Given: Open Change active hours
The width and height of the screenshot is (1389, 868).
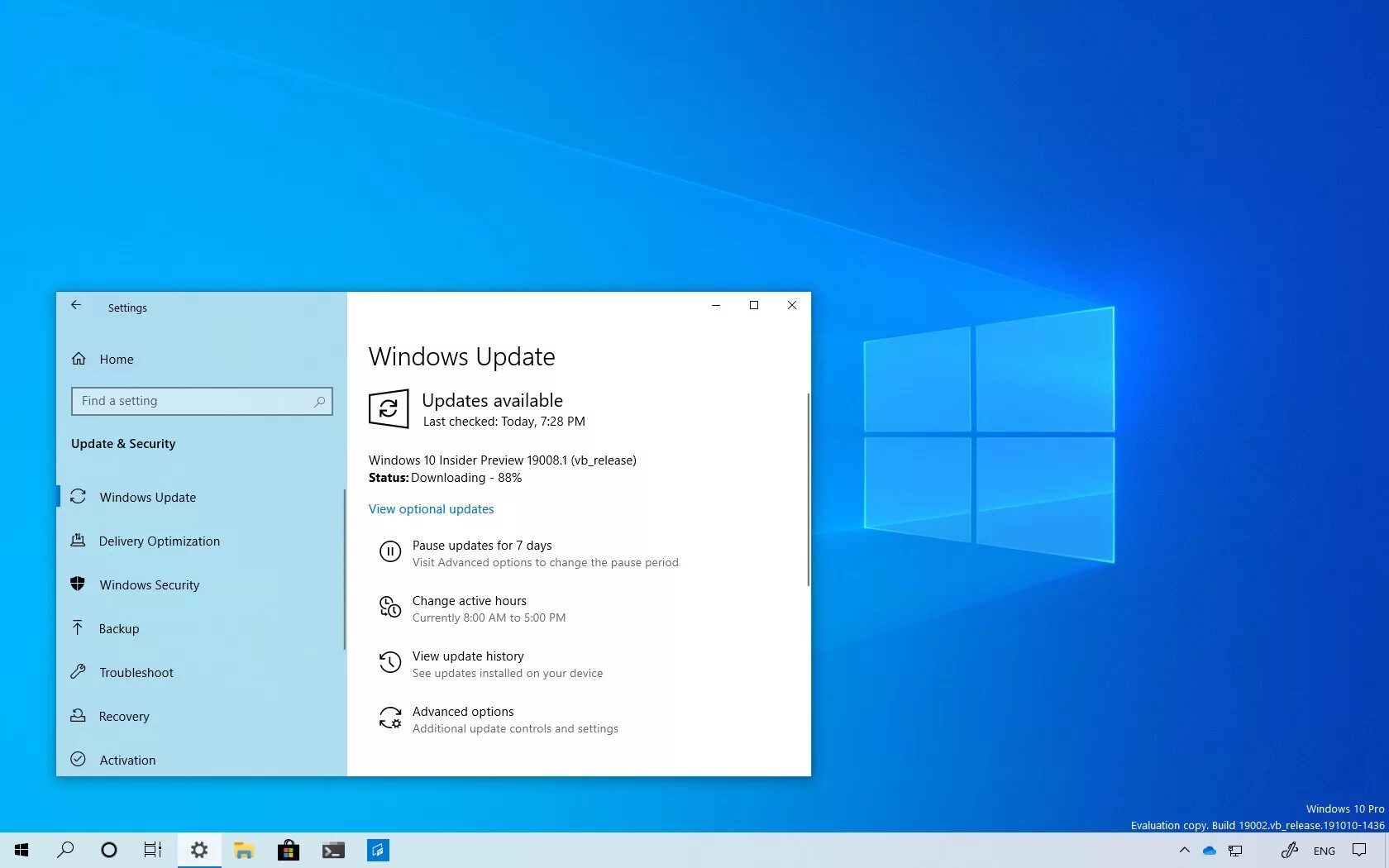Looking at the screenshot, I should point(469,601).
